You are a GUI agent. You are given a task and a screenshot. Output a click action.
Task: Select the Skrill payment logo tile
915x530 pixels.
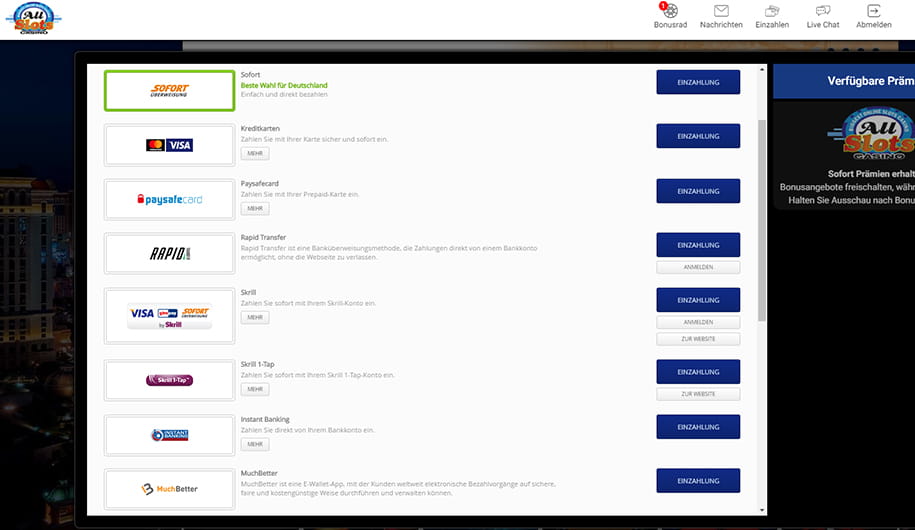(x=169, y=316)
